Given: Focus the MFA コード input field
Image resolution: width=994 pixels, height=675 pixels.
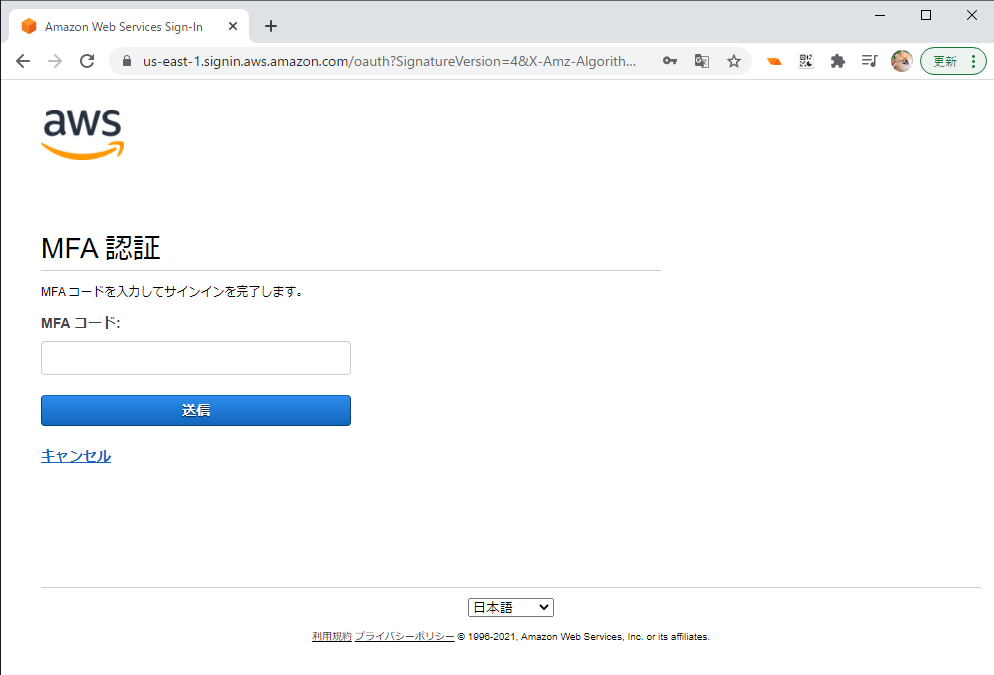Looking at the screenshot, I should point(196,357).
